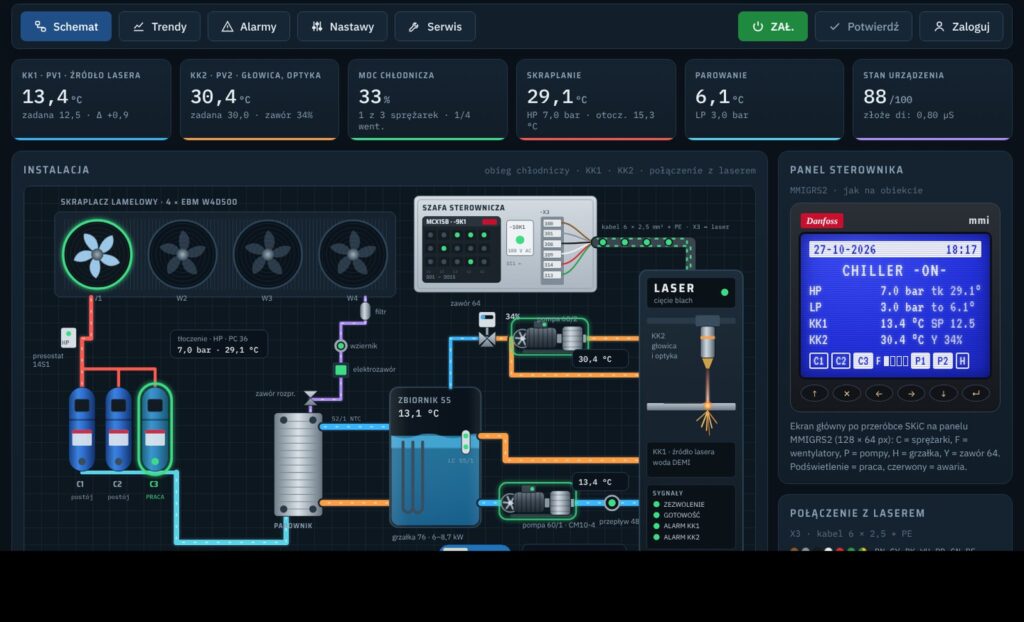The image size is (1024, 622).
Task: Select compressor C3 marked PRACA
Action: (155, 428)
